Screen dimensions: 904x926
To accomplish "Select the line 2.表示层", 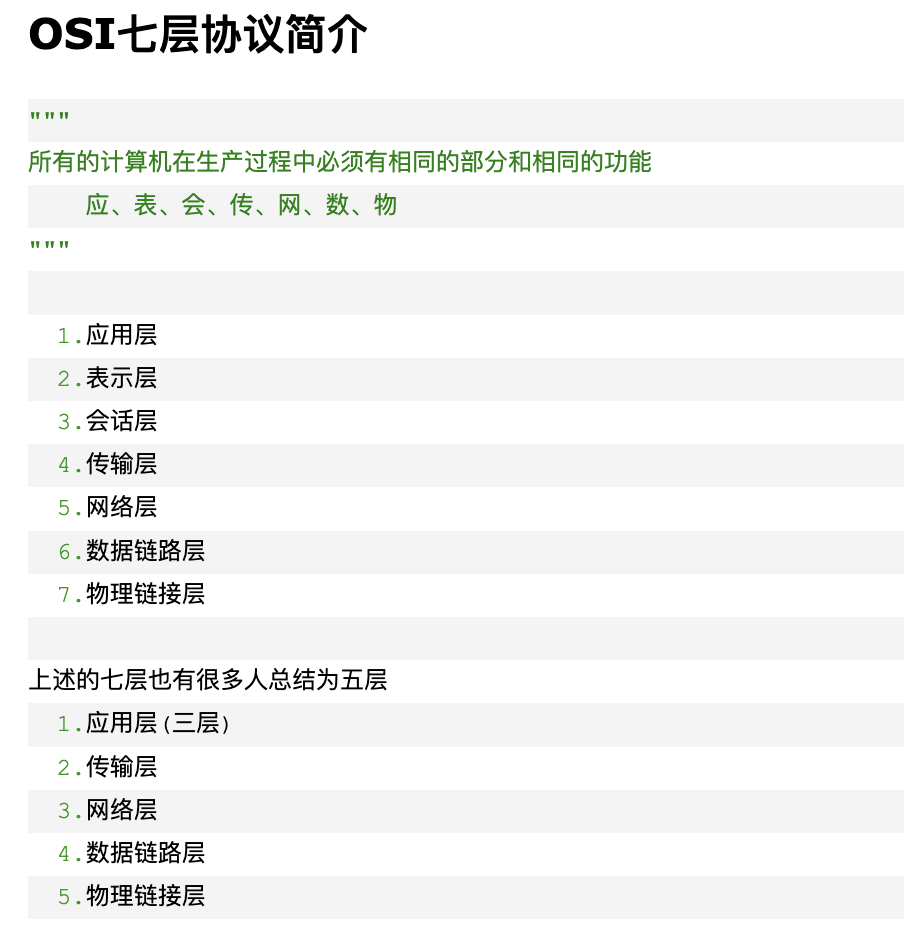I will point(107,379).
